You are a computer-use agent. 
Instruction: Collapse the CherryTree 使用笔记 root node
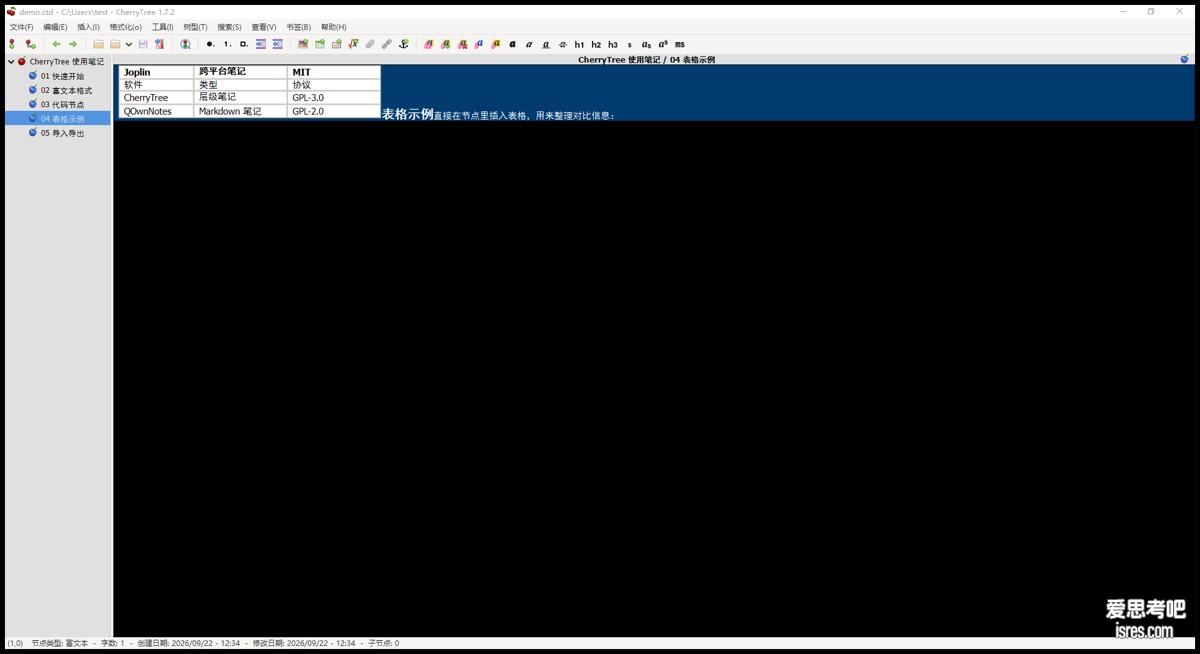[x=11, y=61]
